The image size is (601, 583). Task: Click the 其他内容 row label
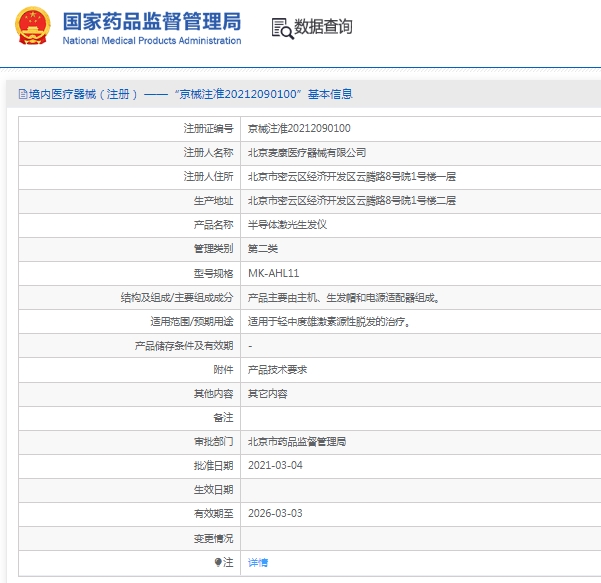[213, 394]
